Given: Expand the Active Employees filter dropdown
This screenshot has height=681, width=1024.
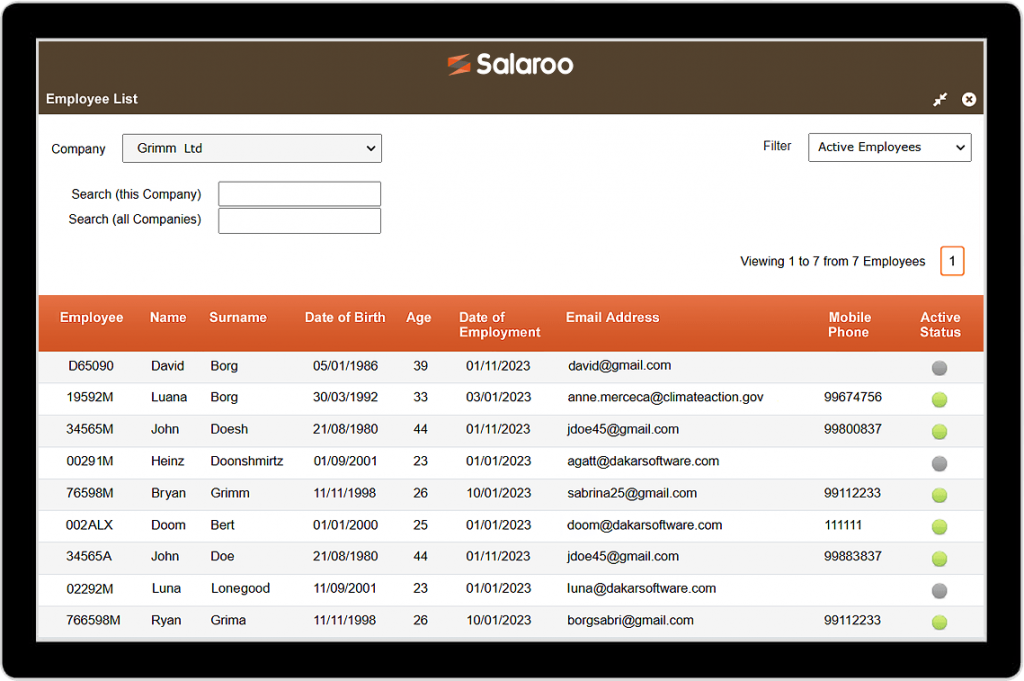Looking at the screenshot, I should (x=889, y=147).
